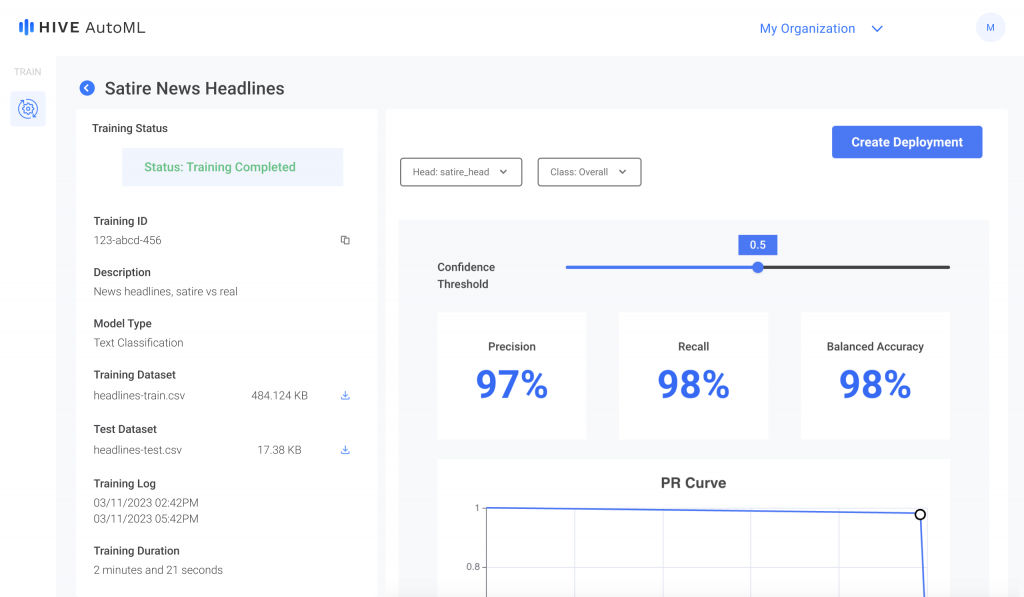
Task: Click the TRAIN sidebar label
Action: pos(27,72)
